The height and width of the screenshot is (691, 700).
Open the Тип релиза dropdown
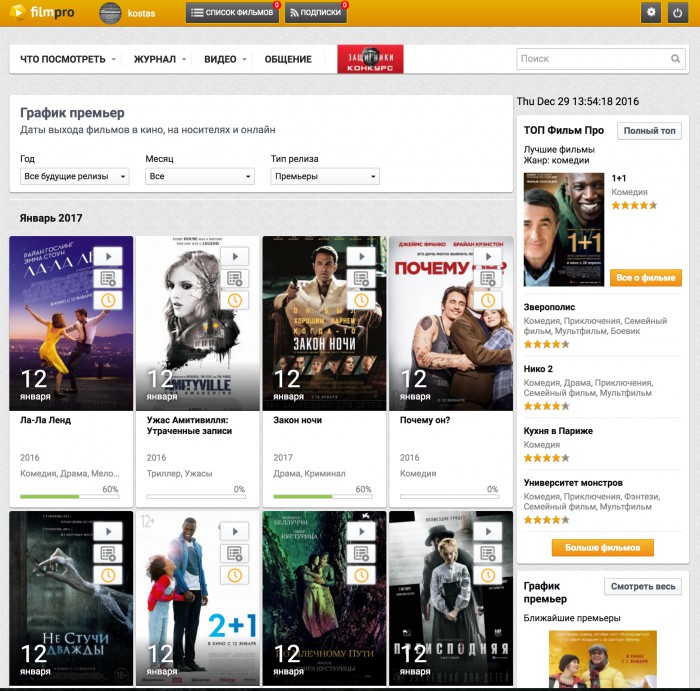(325, 176)
